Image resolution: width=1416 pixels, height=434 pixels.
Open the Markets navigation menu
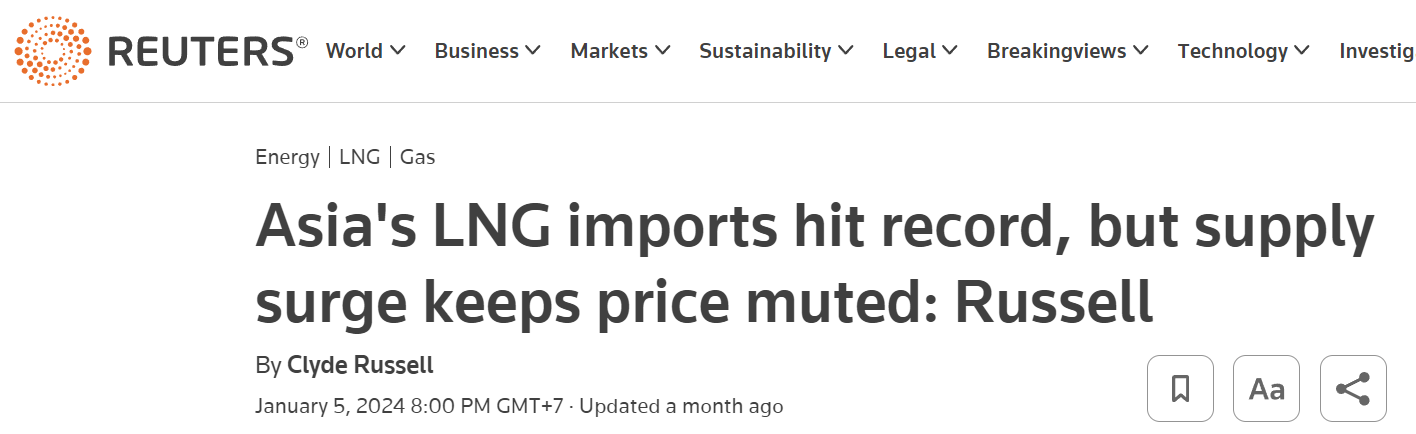pyautogui.click(x=609, y=51)
